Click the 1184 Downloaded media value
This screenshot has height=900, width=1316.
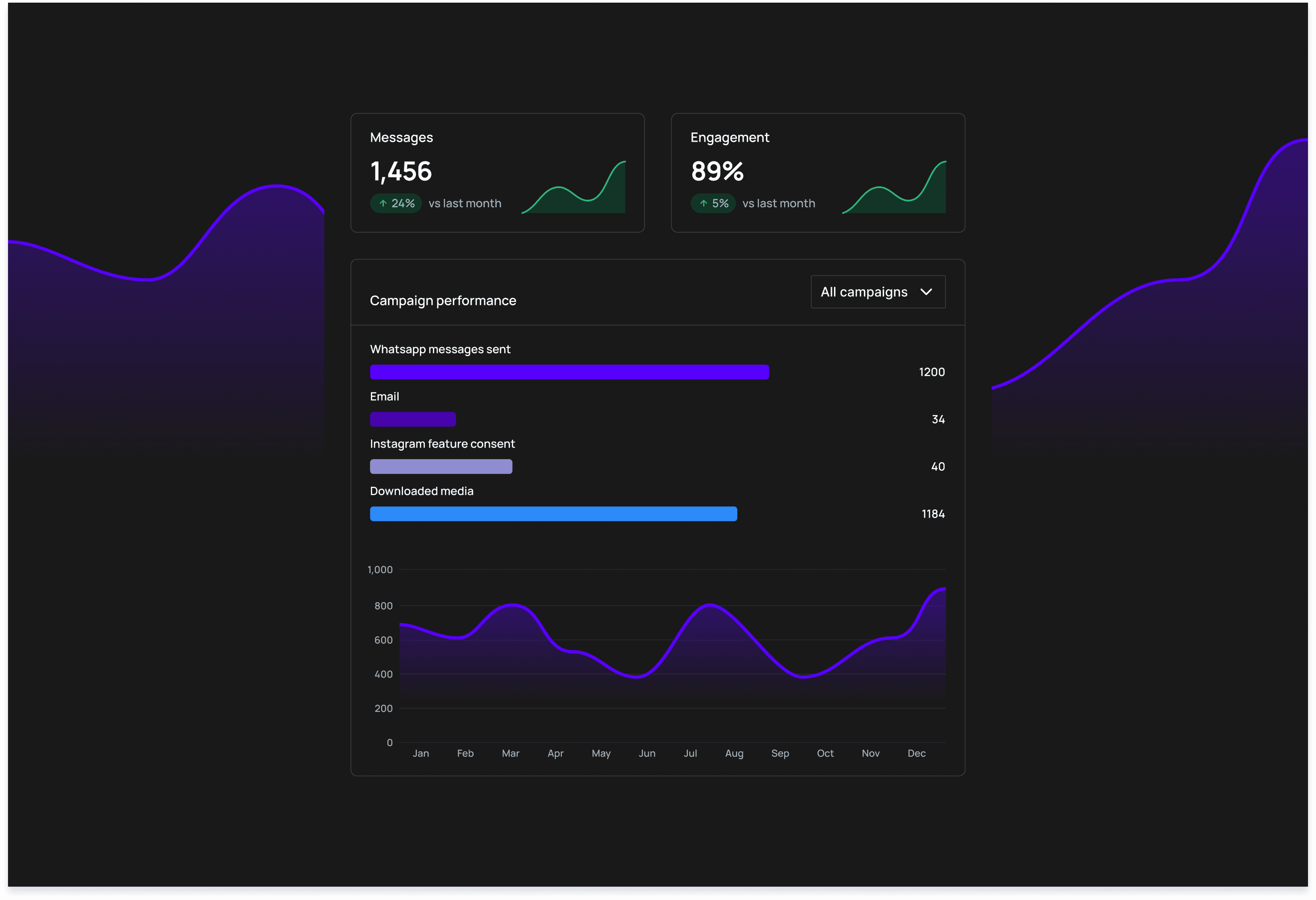pyautogui.click(x=933, y=514)
